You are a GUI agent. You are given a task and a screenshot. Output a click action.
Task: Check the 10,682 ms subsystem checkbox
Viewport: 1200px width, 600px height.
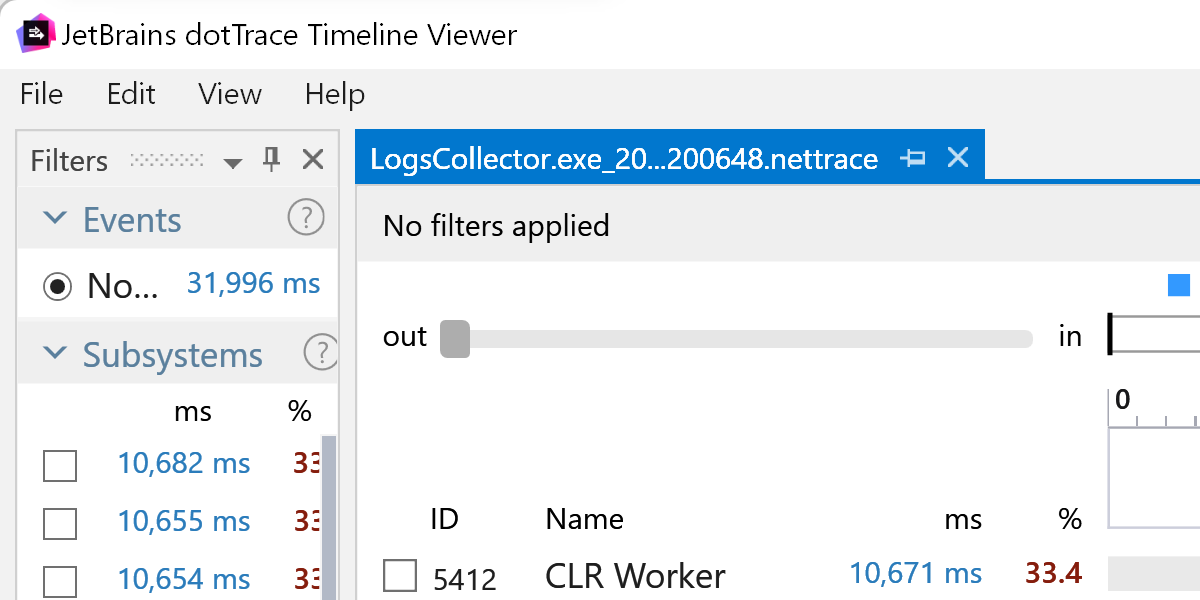pos(60,465)
